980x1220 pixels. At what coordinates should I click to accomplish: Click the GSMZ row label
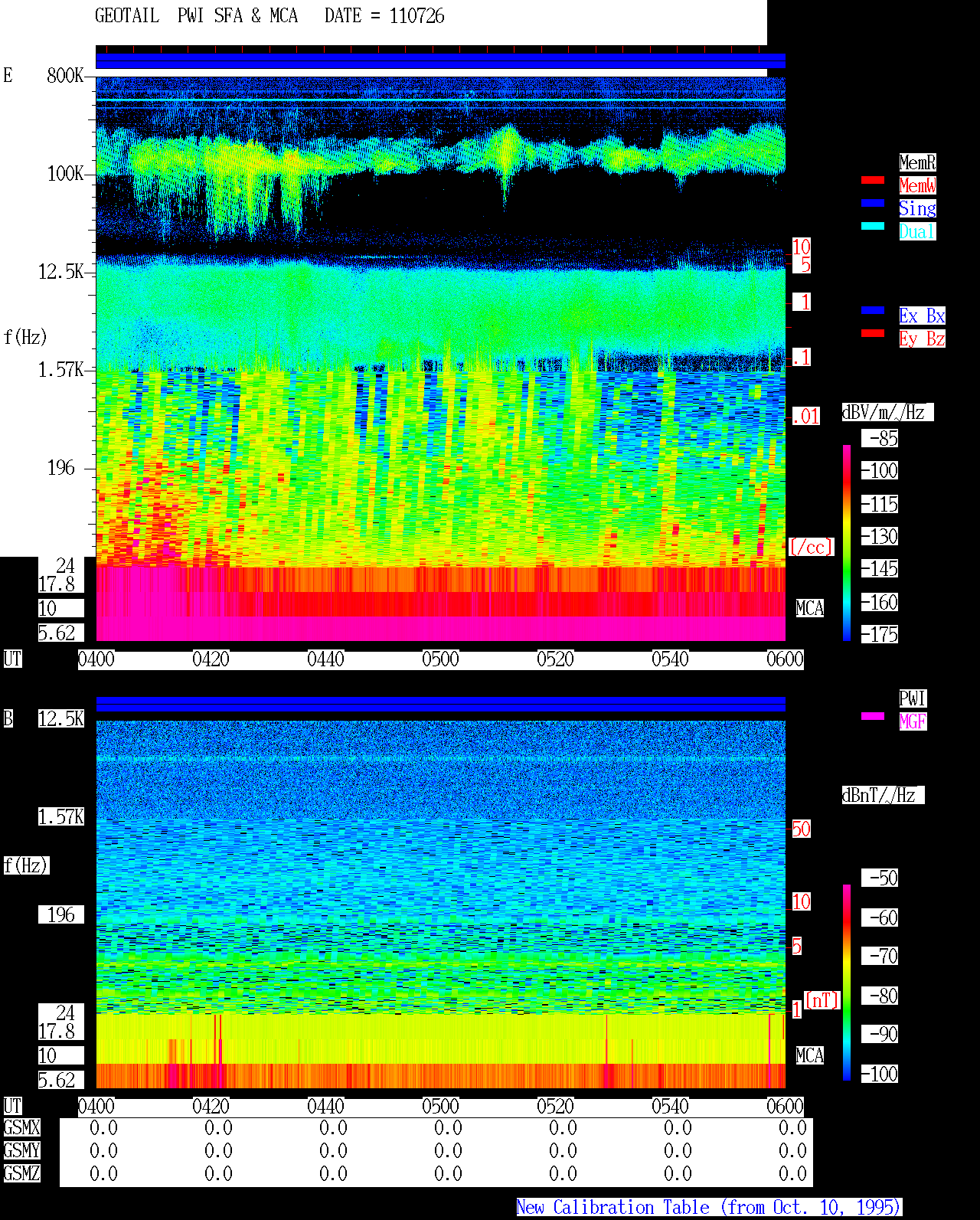tap(21, 1173)
